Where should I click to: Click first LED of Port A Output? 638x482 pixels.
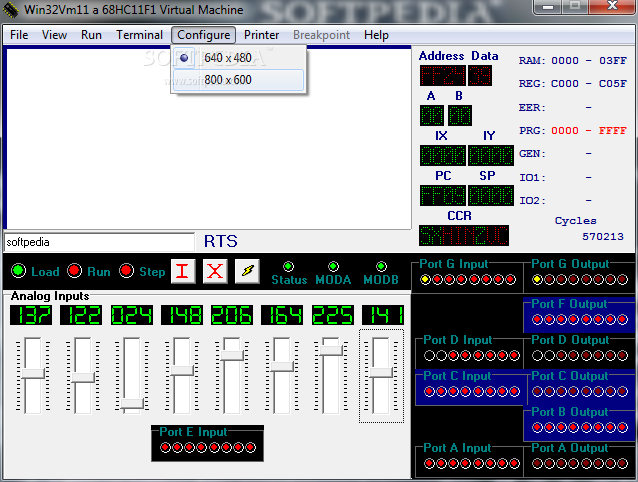[x=537, y=464]
